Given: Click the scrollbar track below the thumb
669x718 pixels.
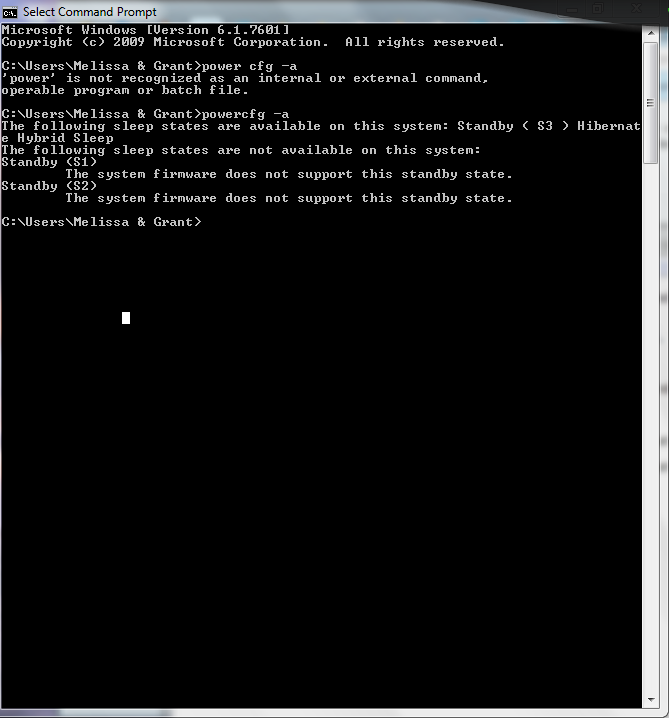Looking at the screenshot, I should 651,428.
